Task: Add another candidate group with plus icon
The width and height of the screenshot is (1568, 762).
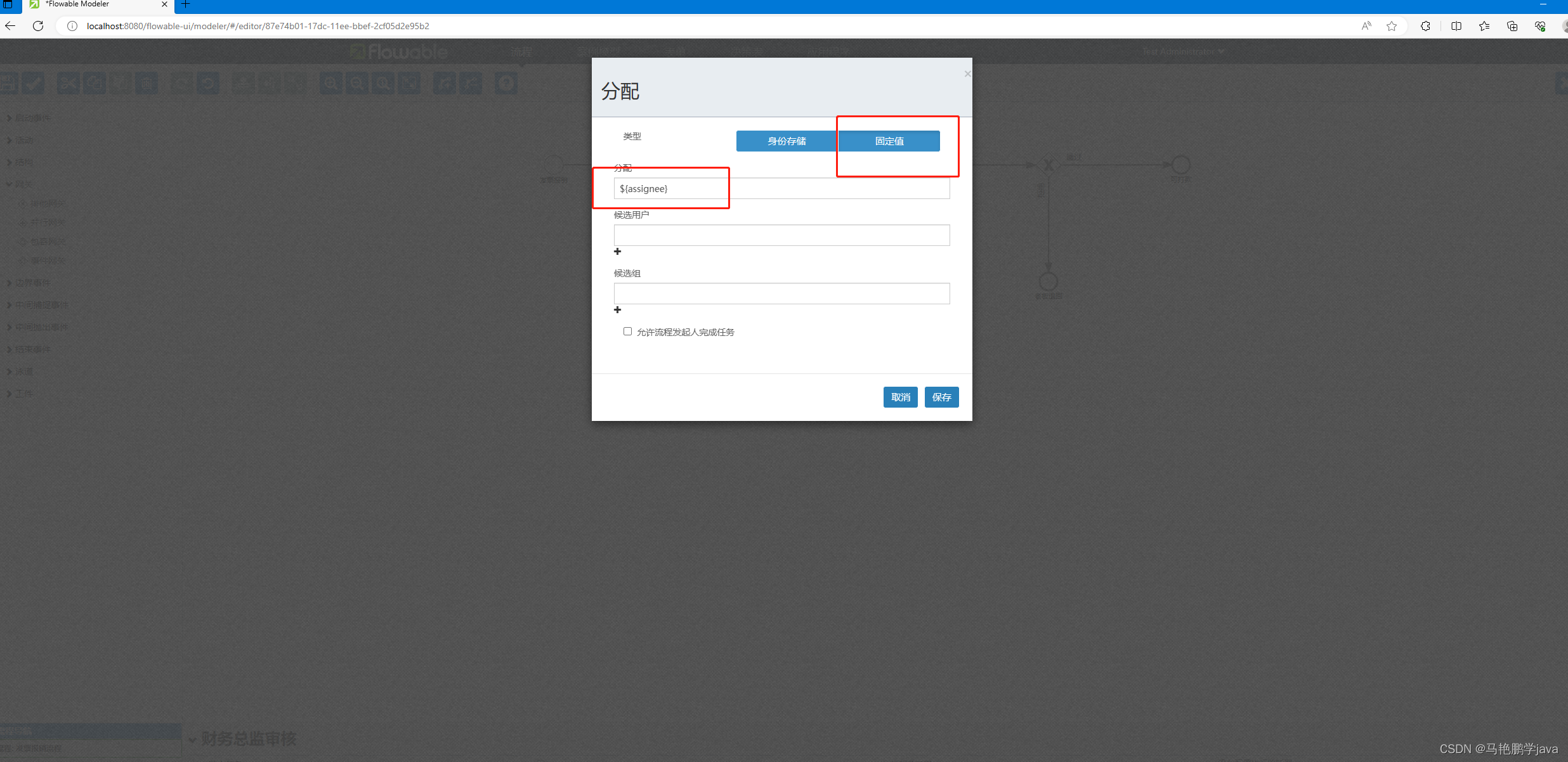Action: click(617, 310)
